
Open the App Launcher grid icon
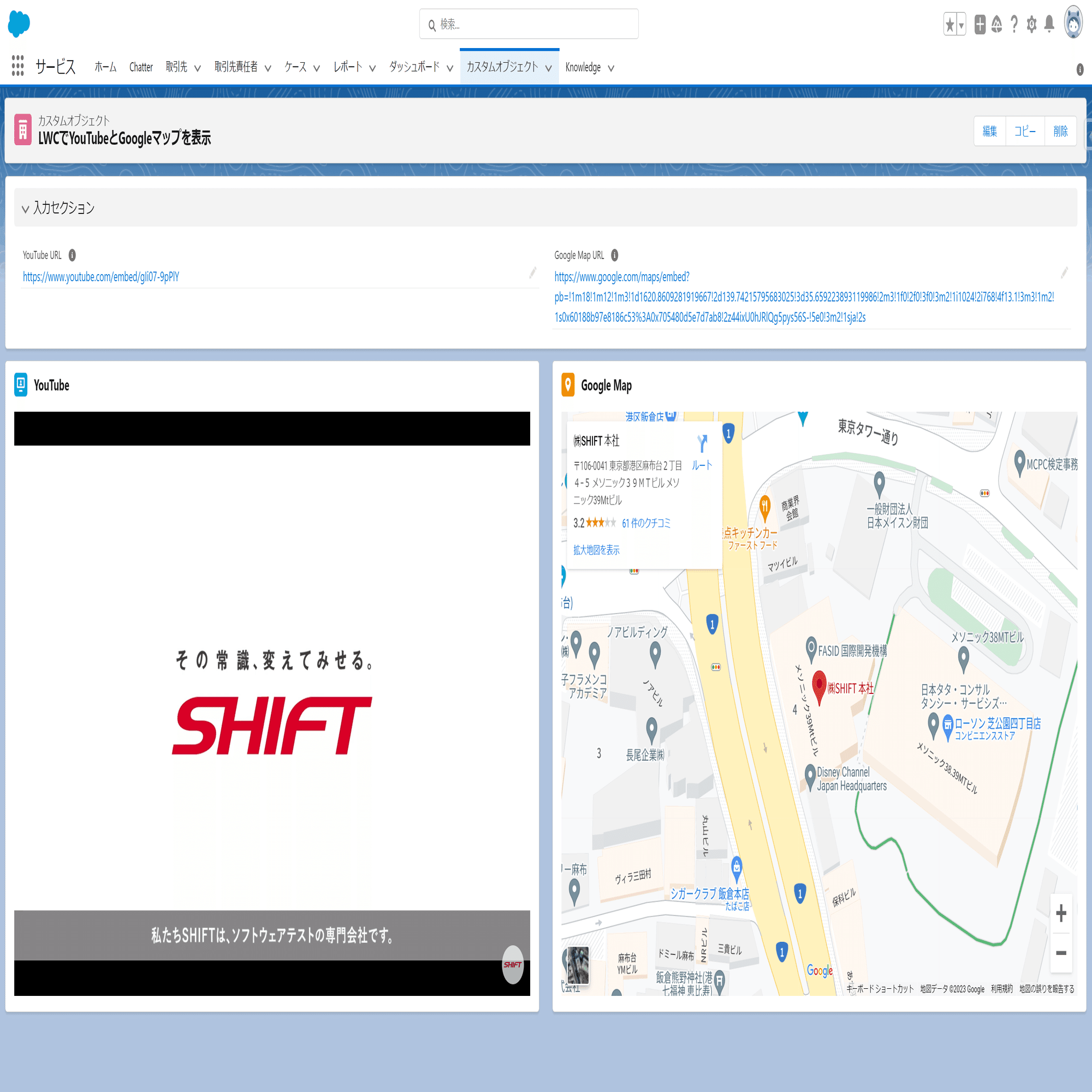point(17,66)
